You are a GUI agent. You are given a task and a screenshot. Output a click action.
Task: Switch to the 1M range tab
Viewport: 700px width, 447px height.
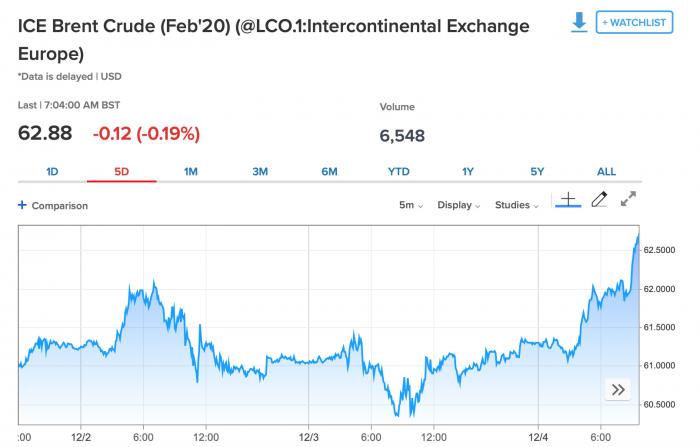191,171
